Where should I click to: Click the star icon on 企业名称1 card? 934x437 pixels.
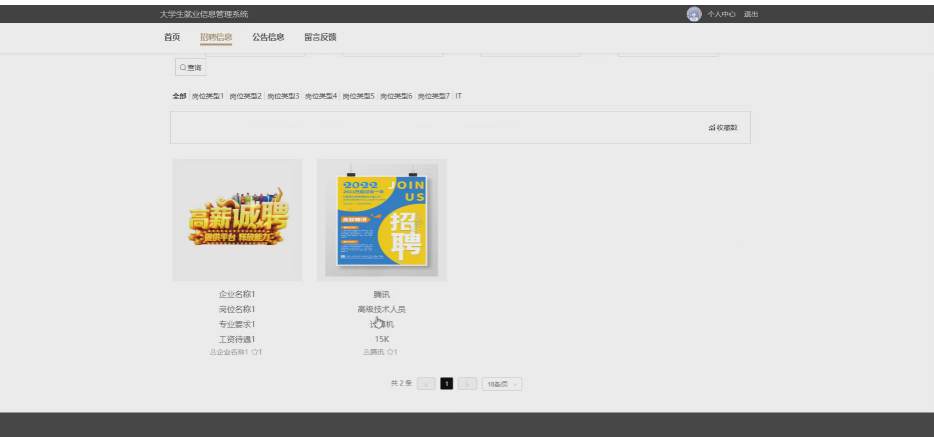pyautogui.click(x=254, y=352)
